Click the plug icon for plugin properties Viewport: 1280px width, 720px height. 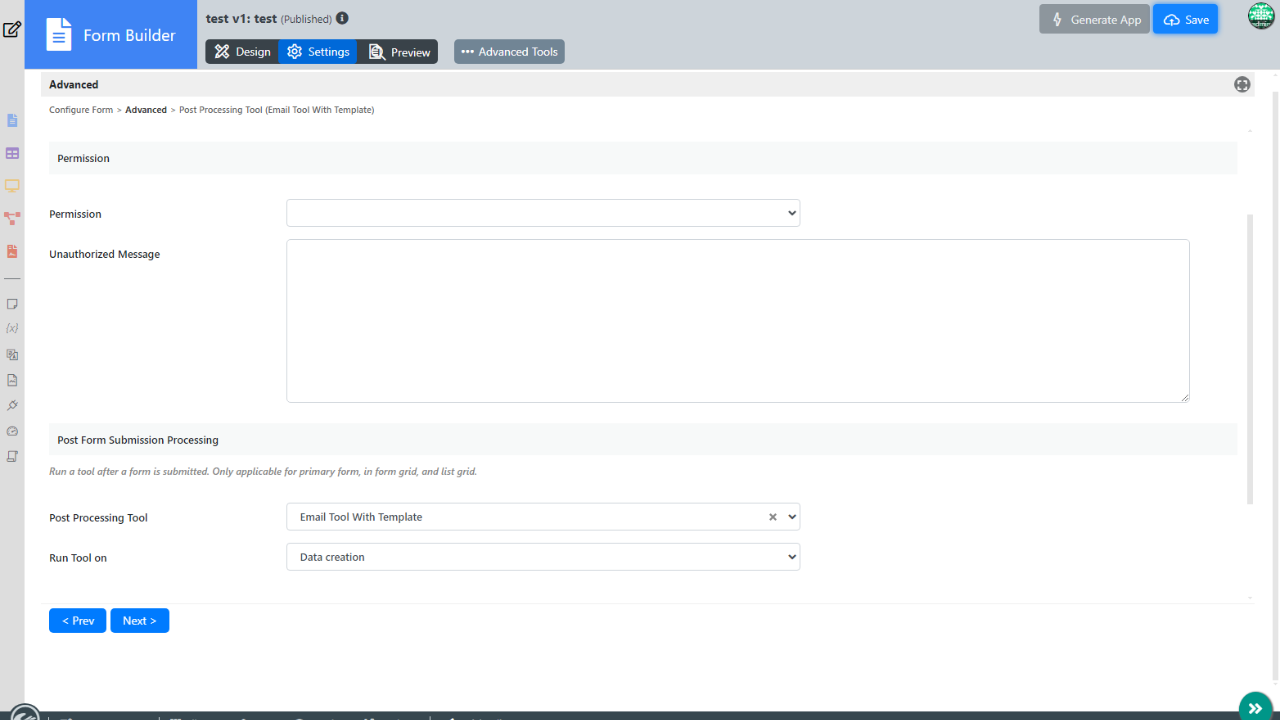(12, 405)
